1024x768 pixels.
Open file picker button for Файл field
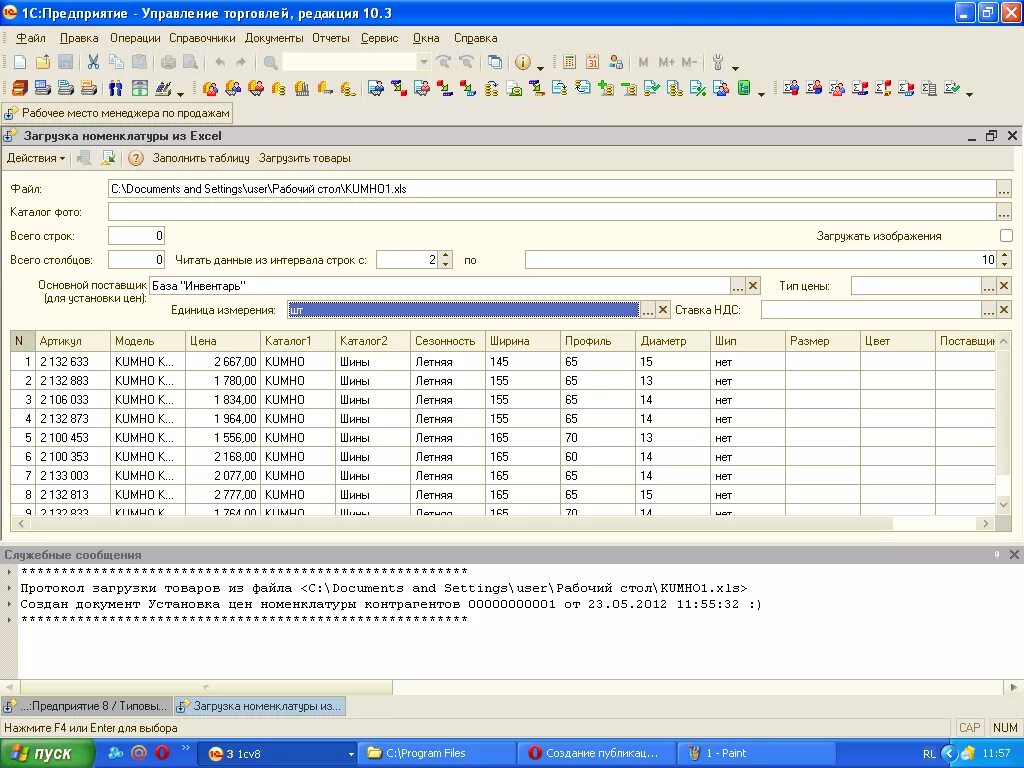[x=1004, y=189]
